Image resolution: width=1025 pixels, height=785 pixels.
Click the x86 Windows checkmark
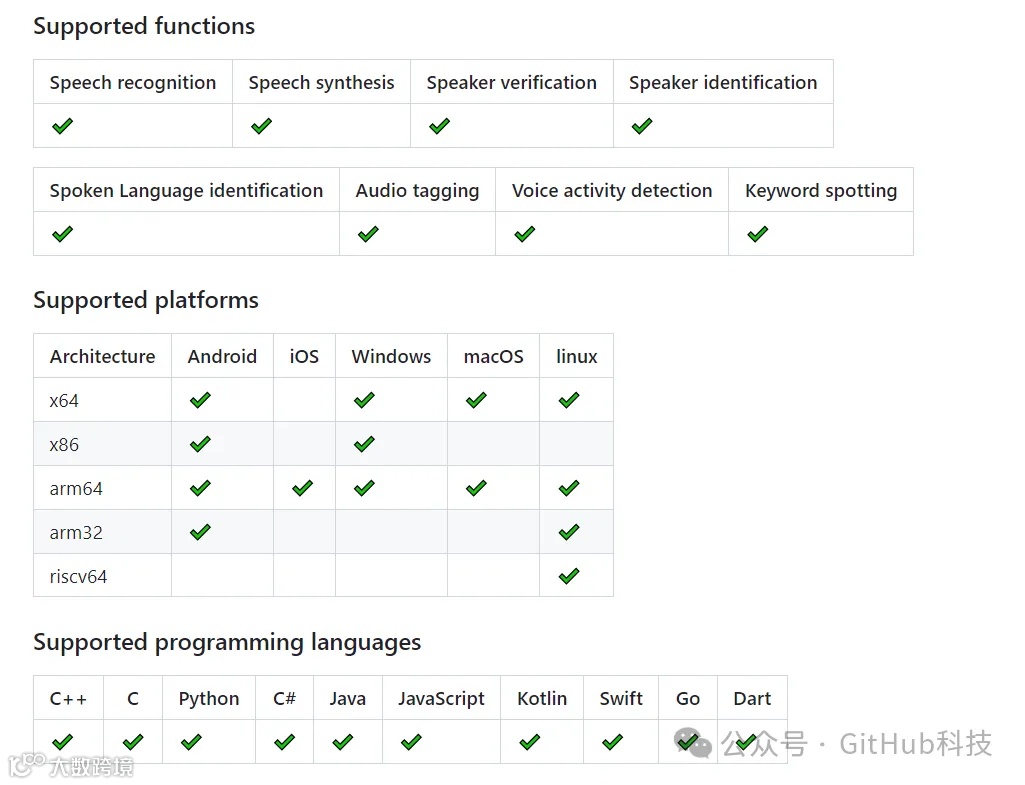[364, 444]
